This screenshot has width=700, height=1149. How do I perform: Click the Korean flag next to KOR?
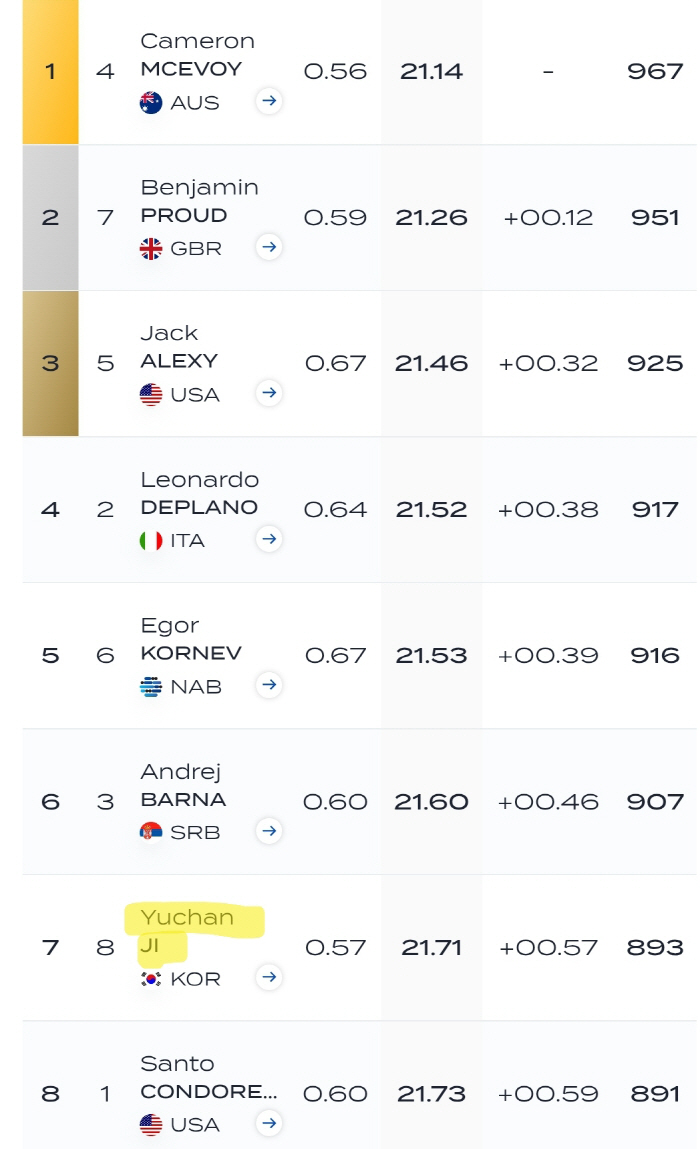click(151, 979)
